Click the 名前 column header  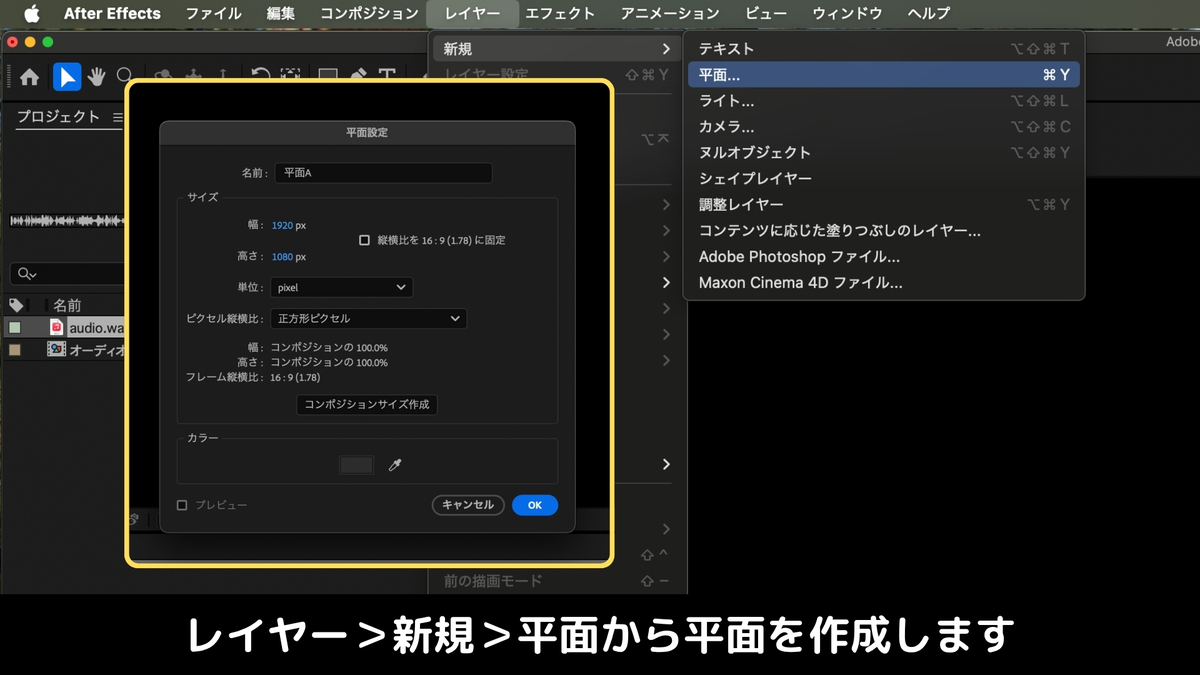coord(68,305)
